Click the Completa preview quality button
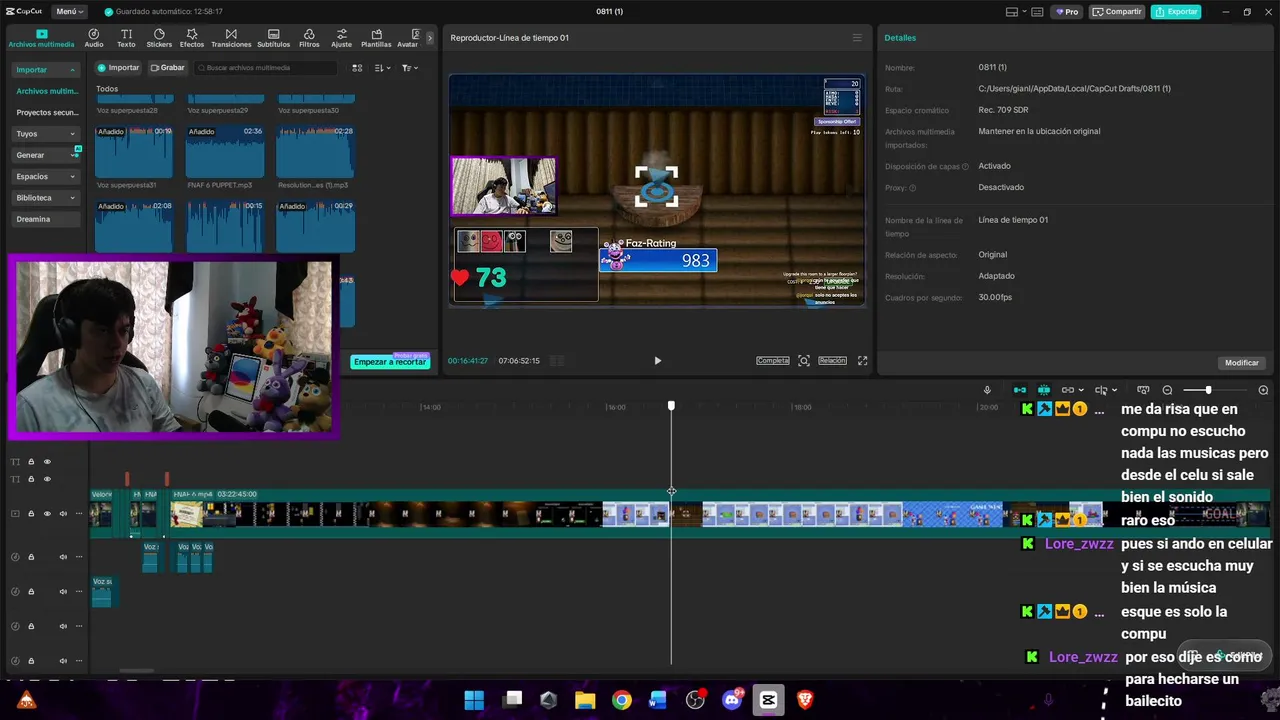Viewport: 1280px width, 720px height. 773,361
